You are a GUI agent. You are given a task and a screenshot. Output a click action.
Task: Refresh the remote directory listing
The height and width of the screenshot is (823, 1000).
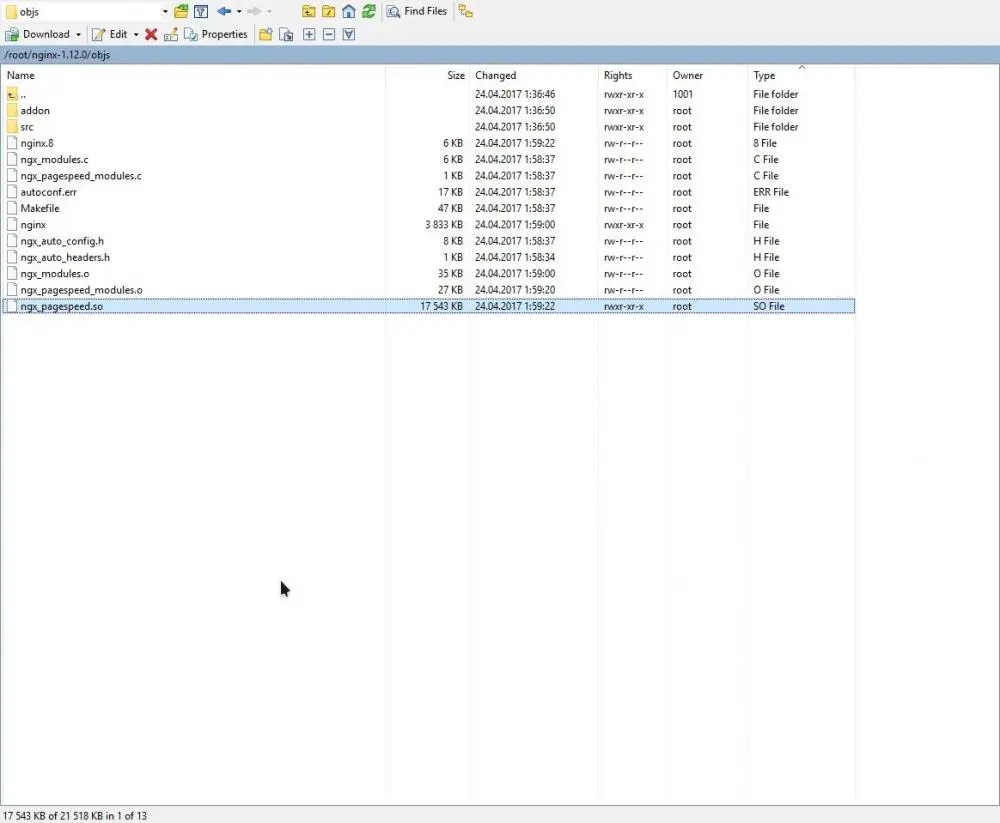point(369,11)
